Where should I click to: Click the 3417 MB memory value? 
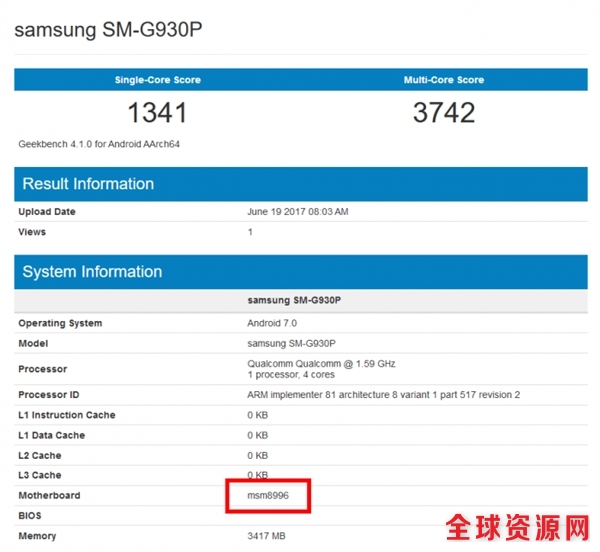point(266,536)
